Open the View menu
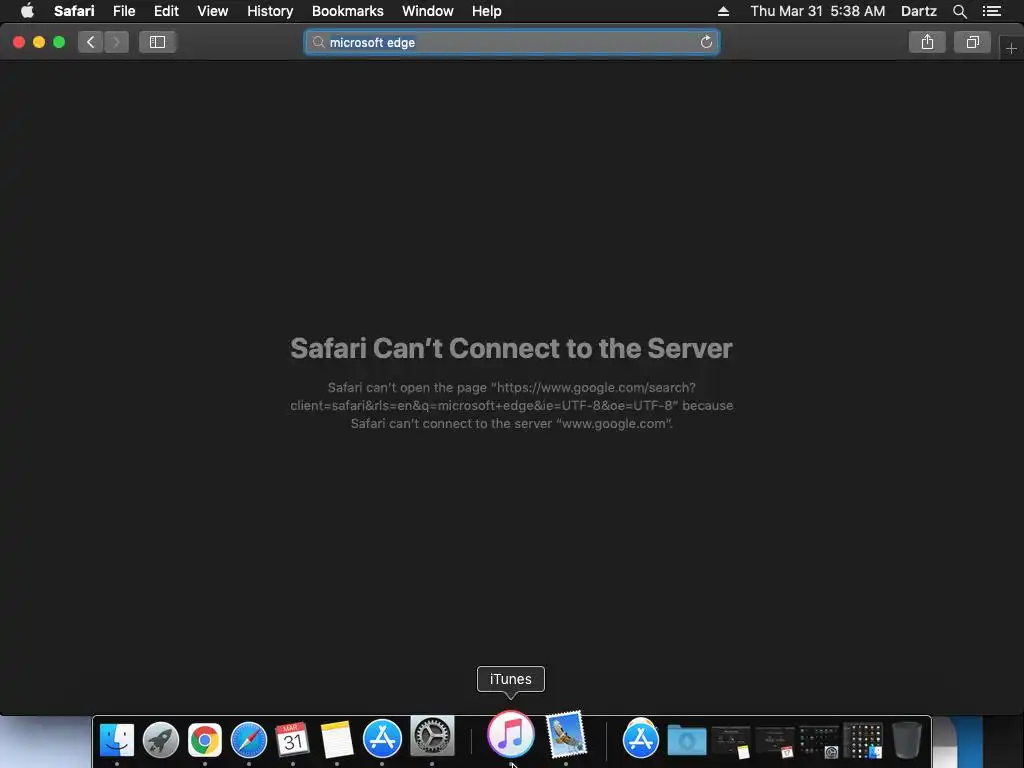Viewport: 1024px width, 768px height. tap(213, 11)
